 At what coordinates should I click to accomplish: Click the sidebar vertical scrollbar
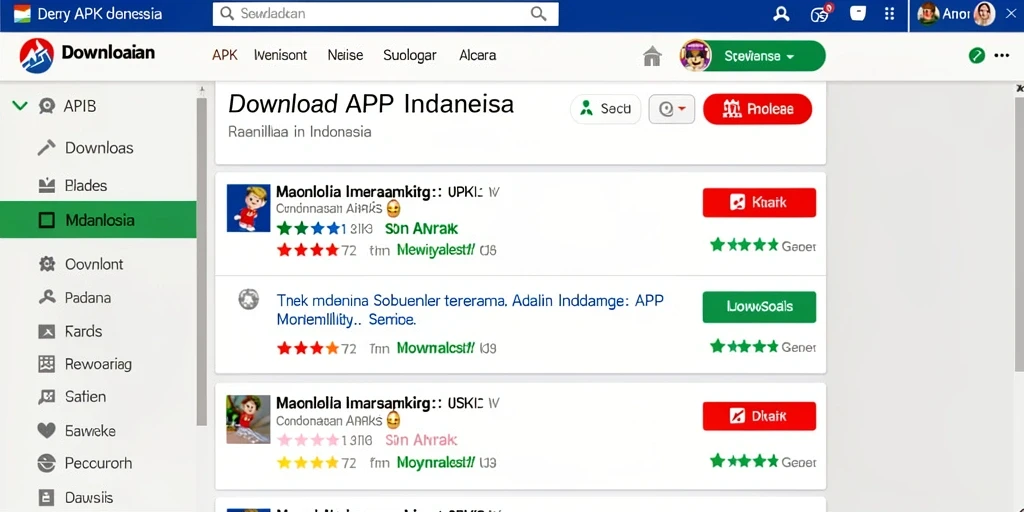tap(202, 261)
